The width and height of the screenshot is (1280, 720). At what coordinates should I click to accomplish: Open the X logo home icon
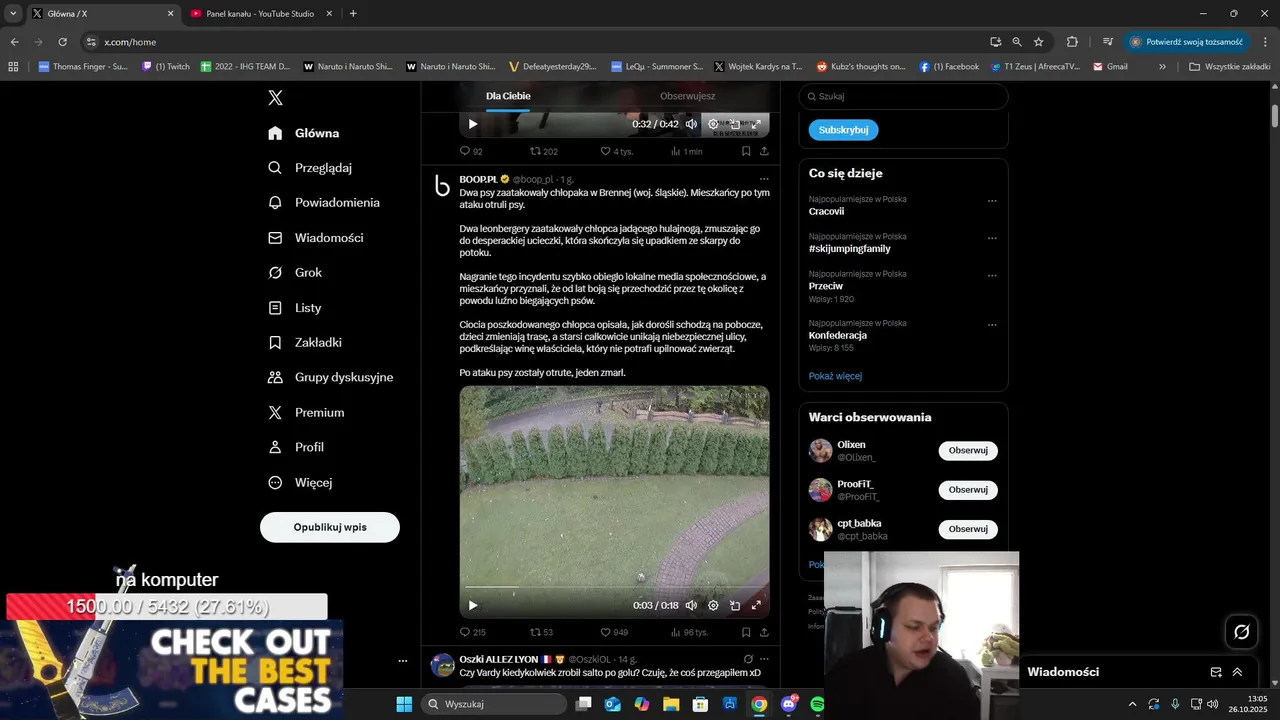point(275,98)
